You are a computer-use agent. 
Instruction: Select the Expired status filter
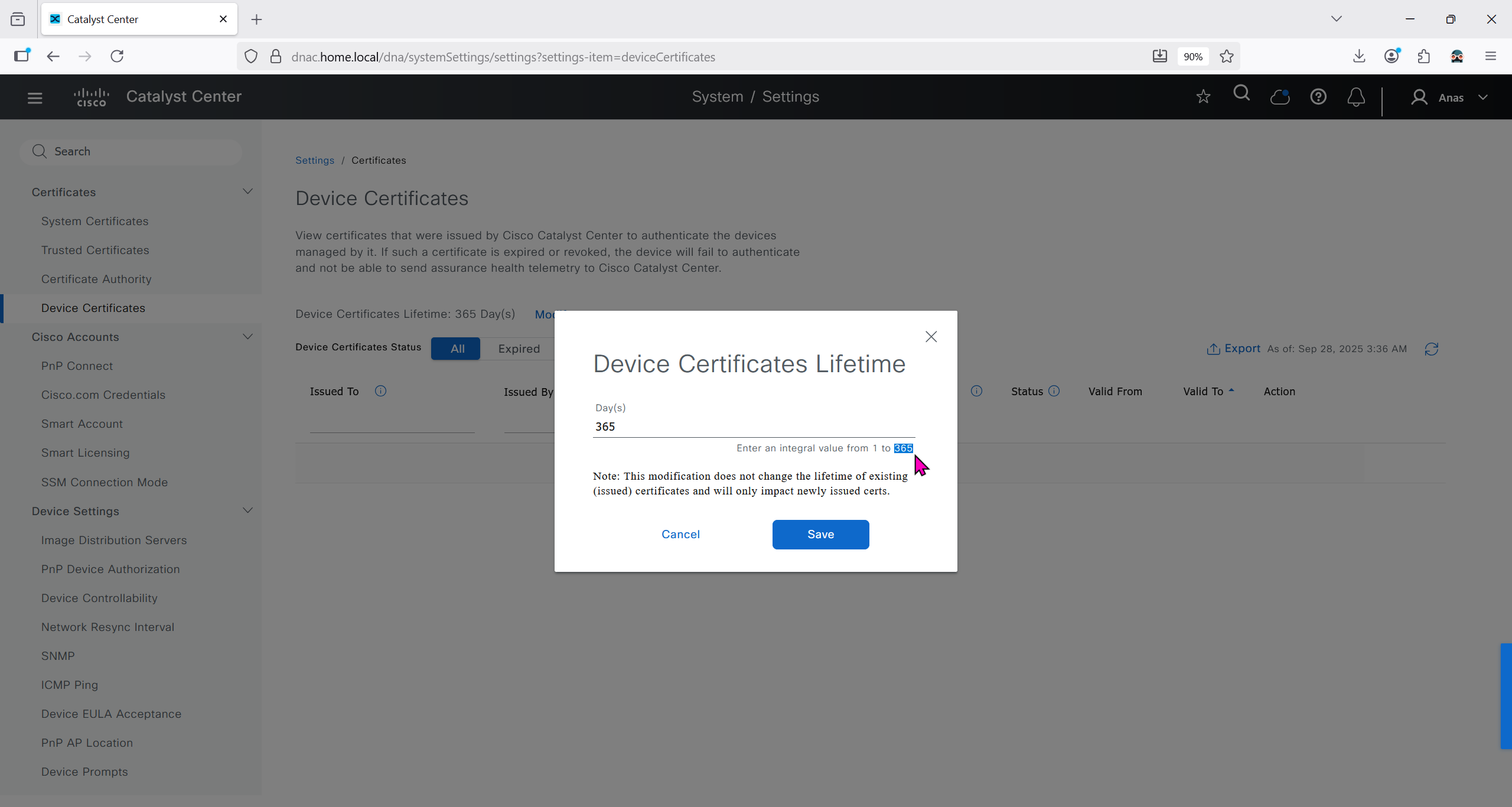(519, 349)
